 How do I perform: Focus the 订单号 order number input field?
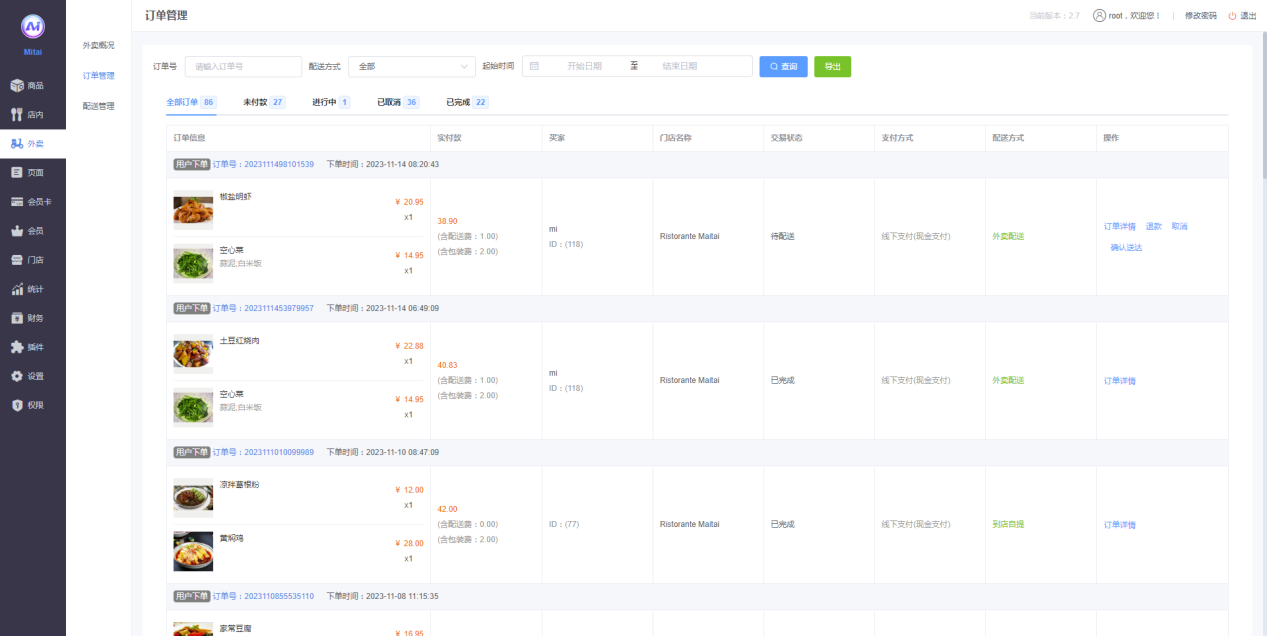[x=243, y=66]
